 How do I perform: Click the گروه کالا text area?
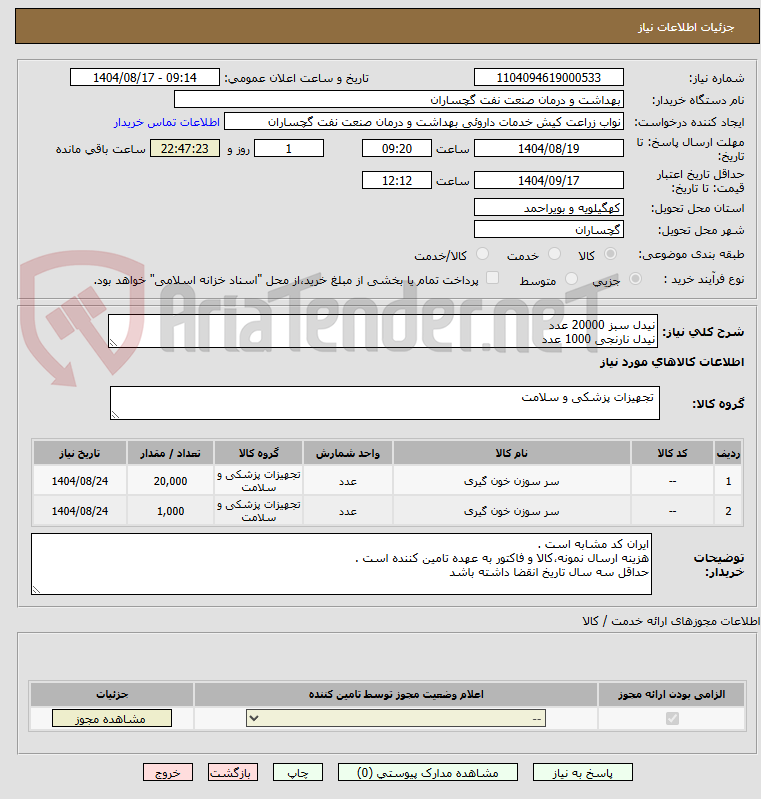tap(385, 403)
